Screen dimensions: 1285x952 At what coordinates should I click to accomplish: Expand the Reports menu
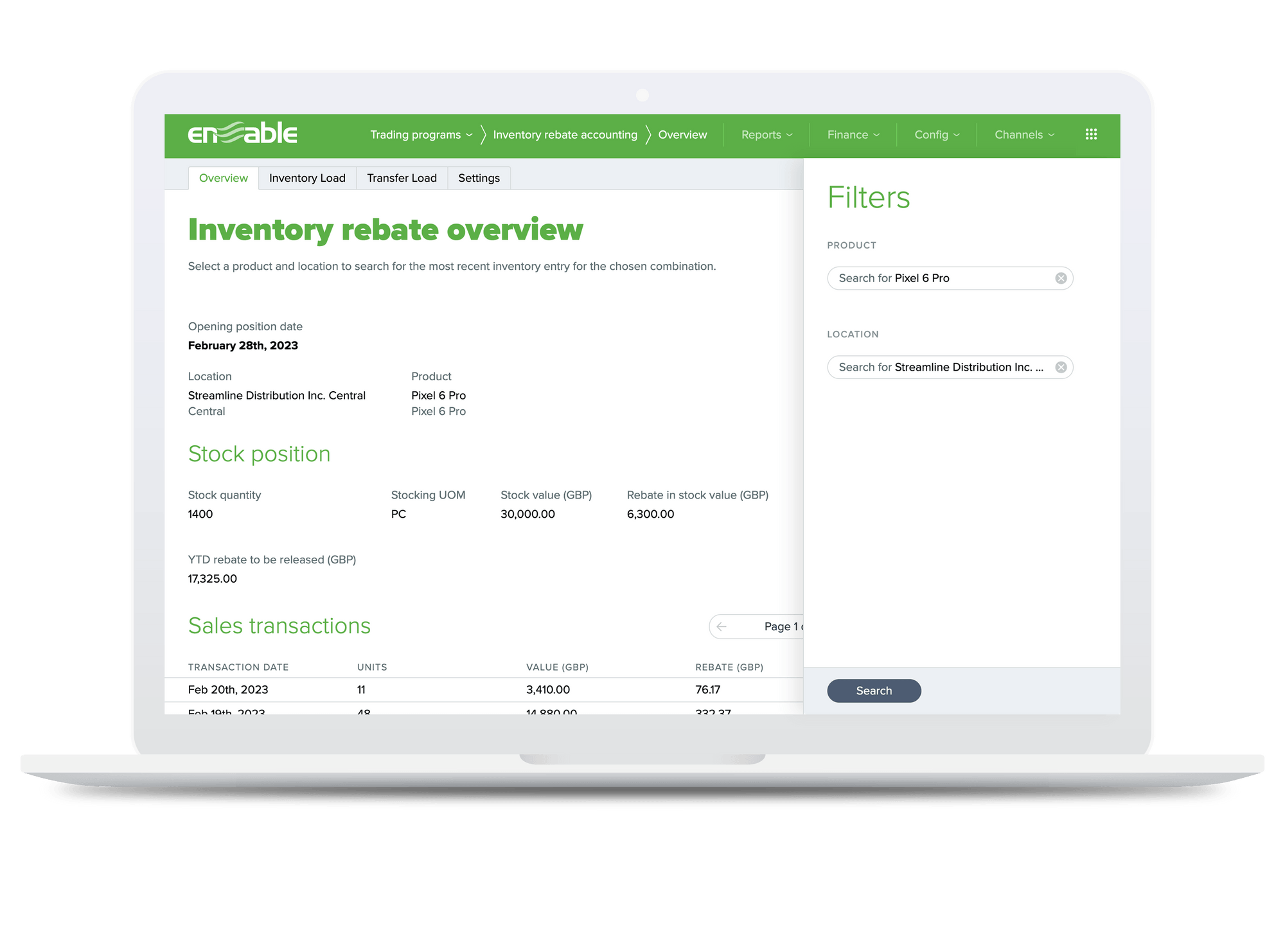pos(766,134)
